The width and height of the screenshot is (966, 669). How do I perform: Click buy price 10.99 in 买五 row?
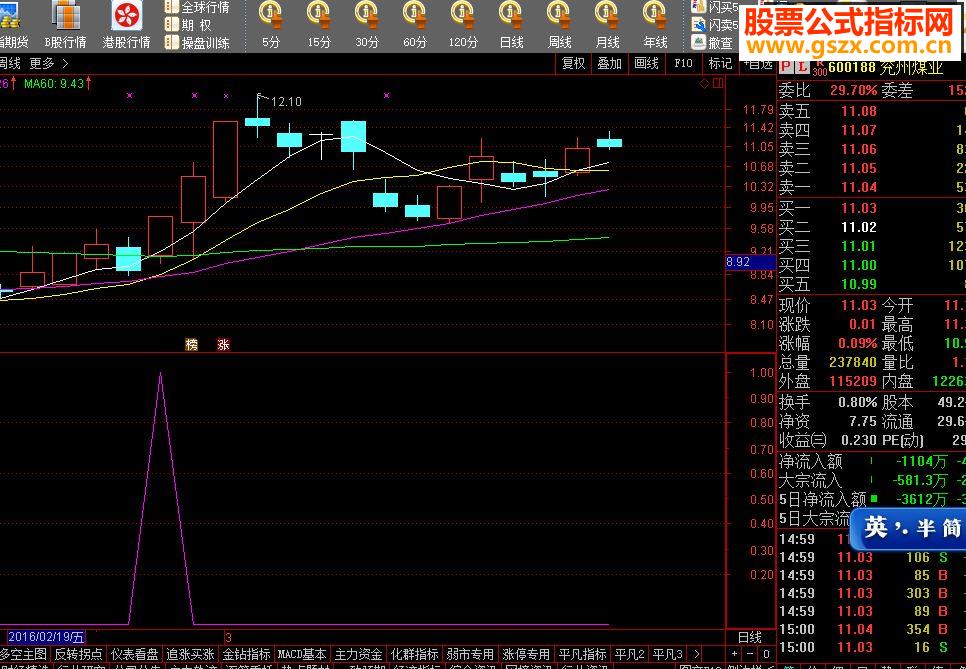click(859, 284)
